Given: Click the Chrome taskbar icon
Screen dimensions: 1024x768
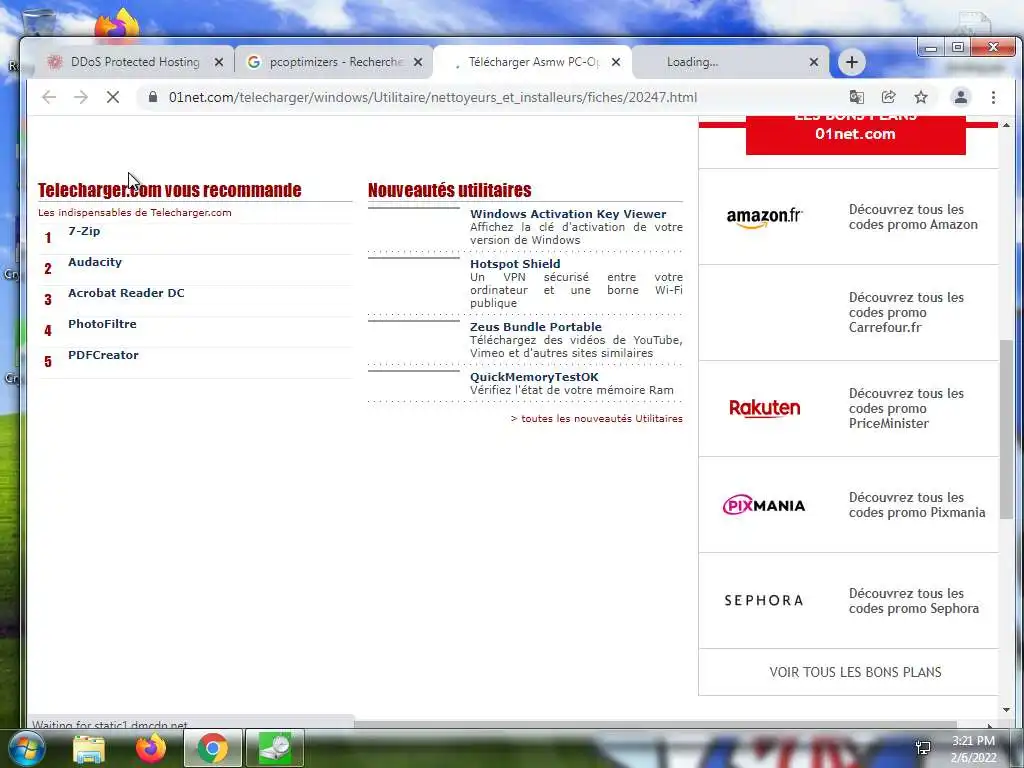Looking at the screenshot, I should click(212, 748).
